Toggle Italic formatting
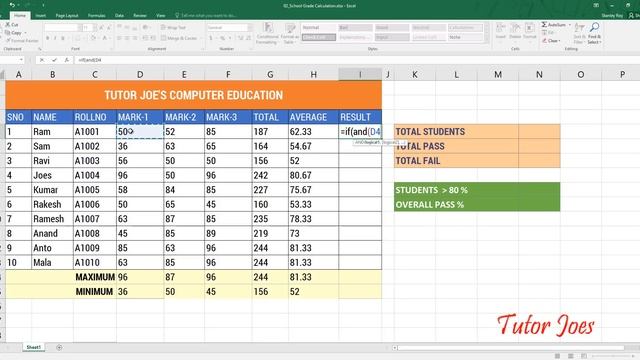640x360 pixels. pos(55,38)
